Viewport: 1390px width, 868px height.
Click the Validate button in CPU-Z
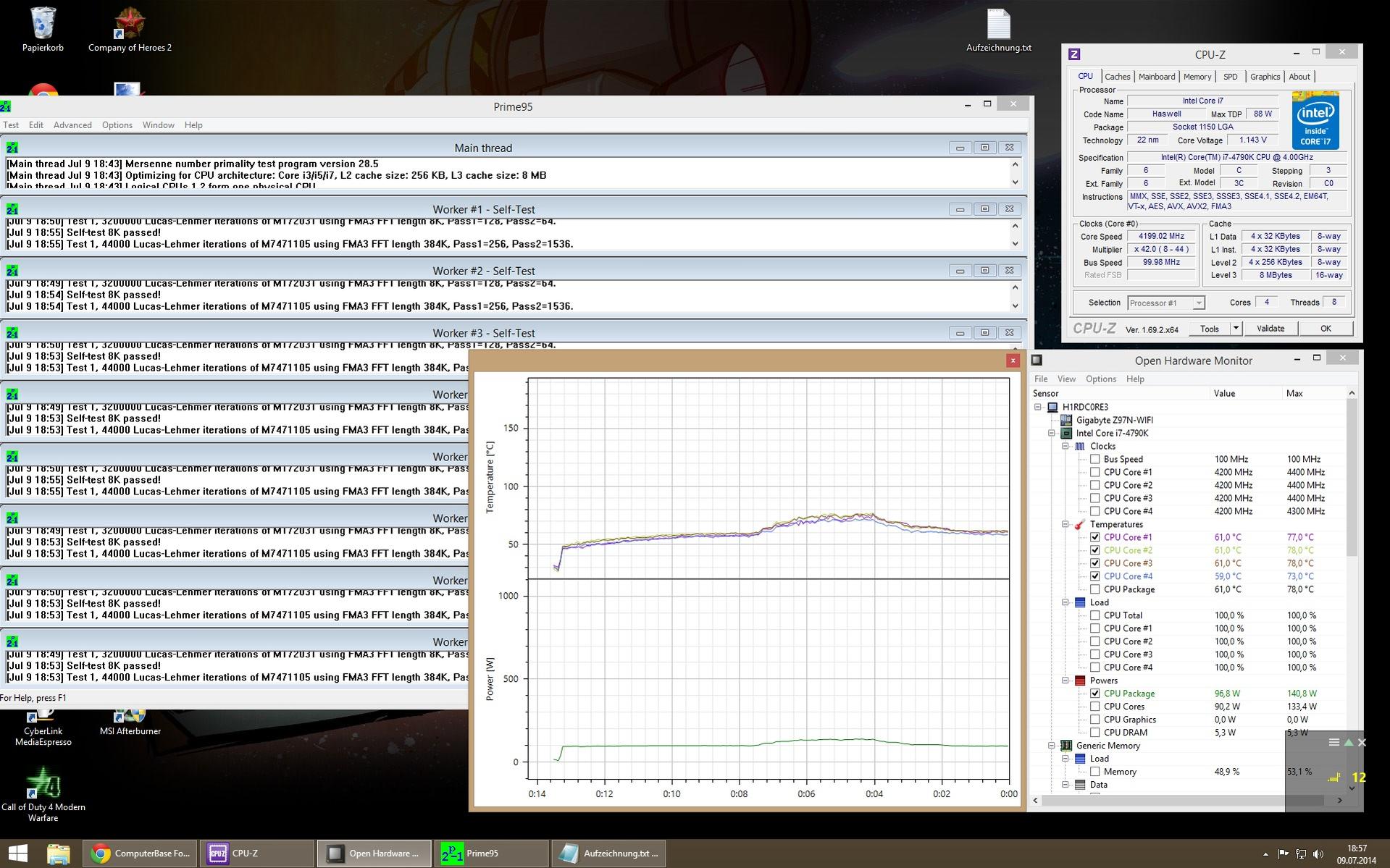(1270, 329)
